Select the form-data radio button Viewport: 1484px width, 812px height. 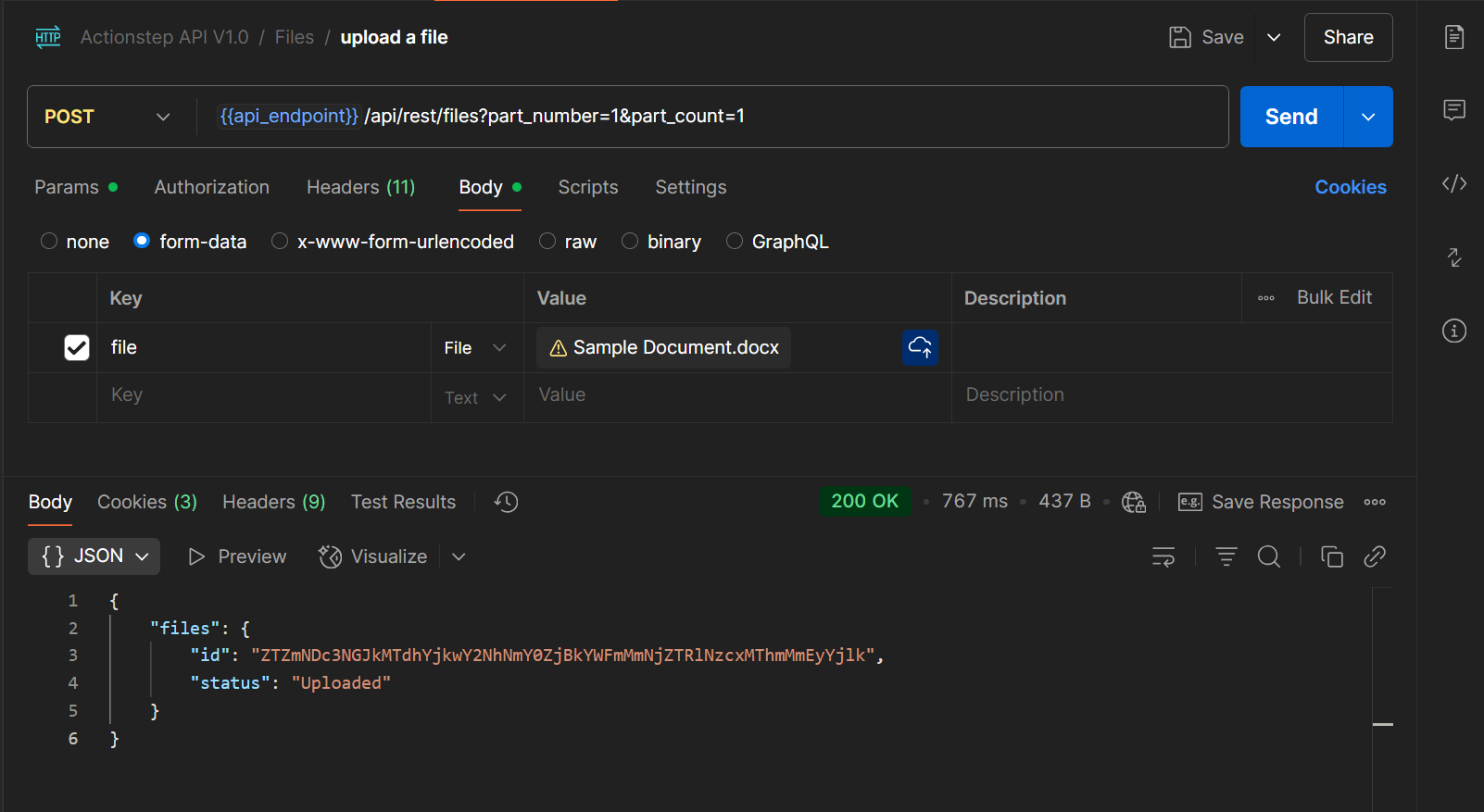click(x=142, y=241)
